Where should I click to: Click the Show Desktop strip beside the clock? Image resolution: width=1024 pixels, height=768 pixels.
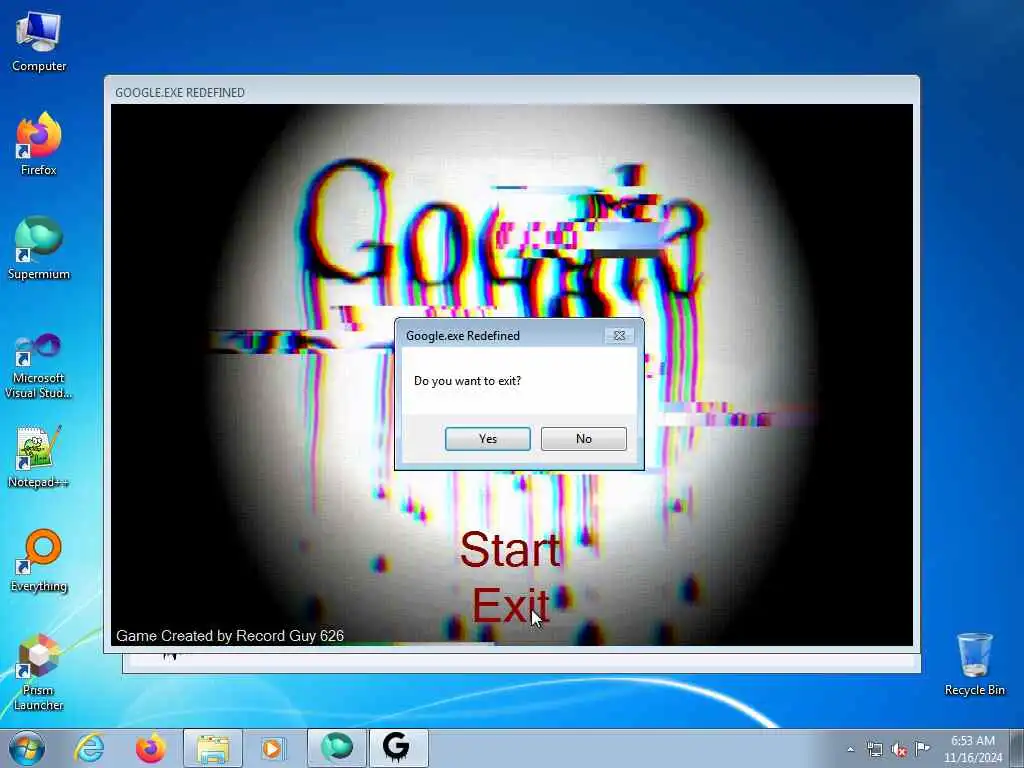(x=1017, y=748)
